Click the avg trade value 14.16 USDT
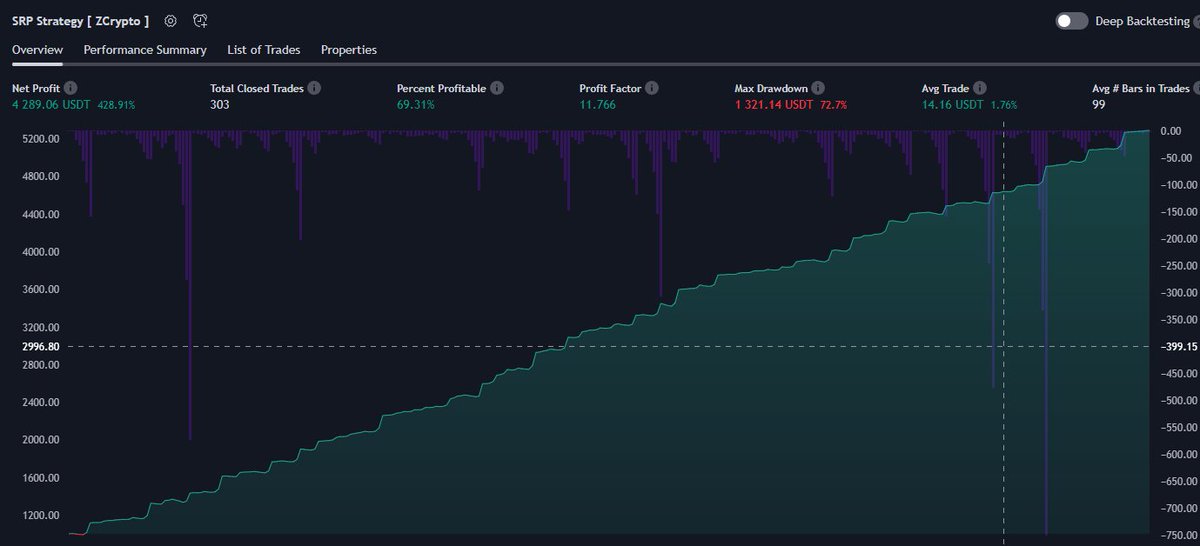Screen dimensions: 1200x546 click(x=952, y=104)
